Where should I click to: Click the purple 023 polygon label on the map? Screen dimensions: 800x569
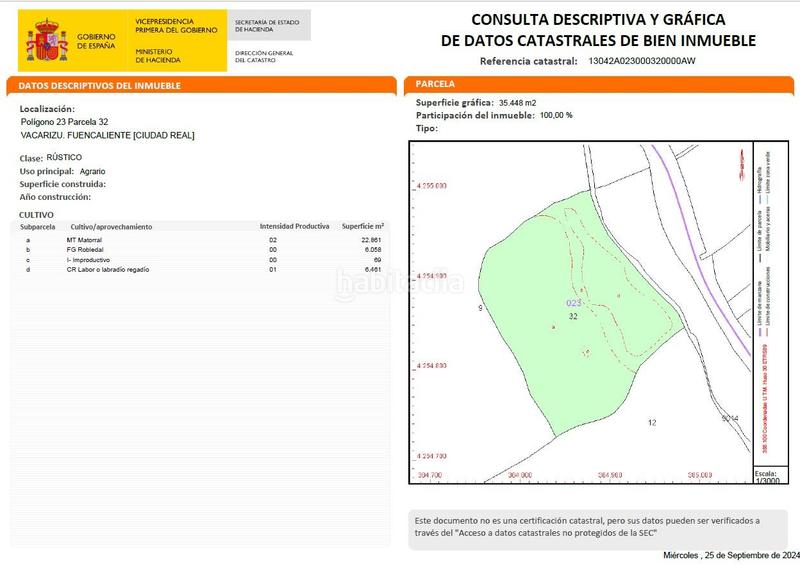pos(574,302)
